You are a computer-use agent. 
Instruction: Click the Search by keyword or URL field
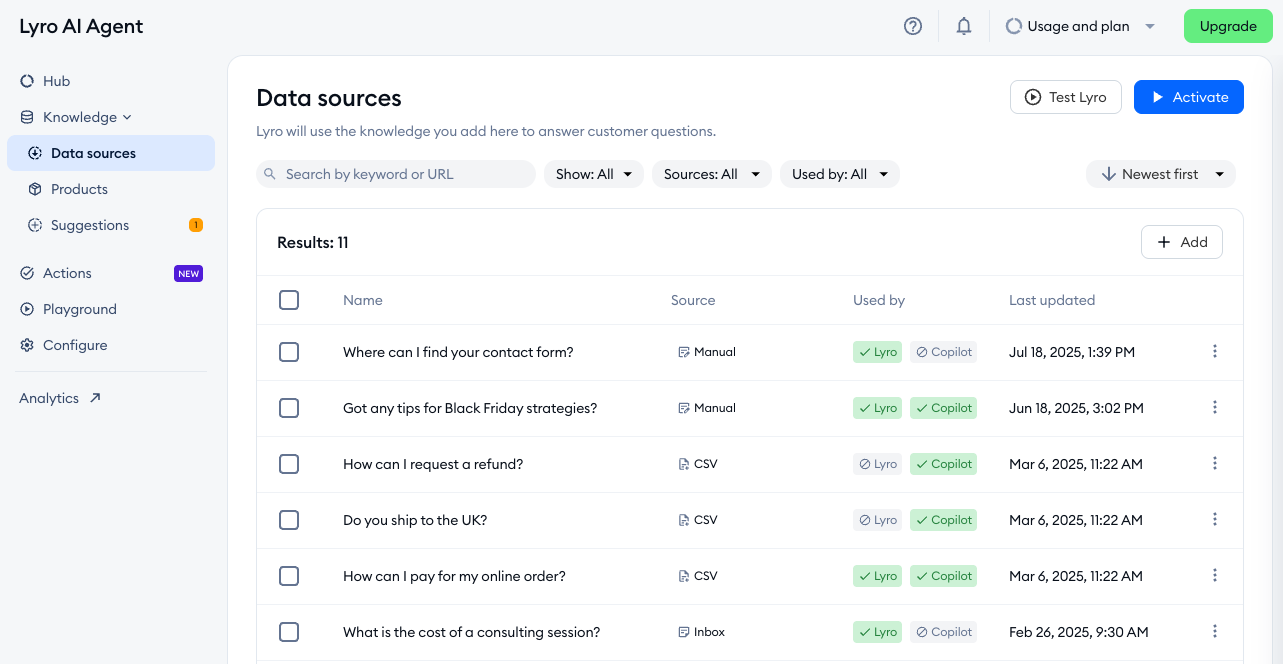point(396,174)
